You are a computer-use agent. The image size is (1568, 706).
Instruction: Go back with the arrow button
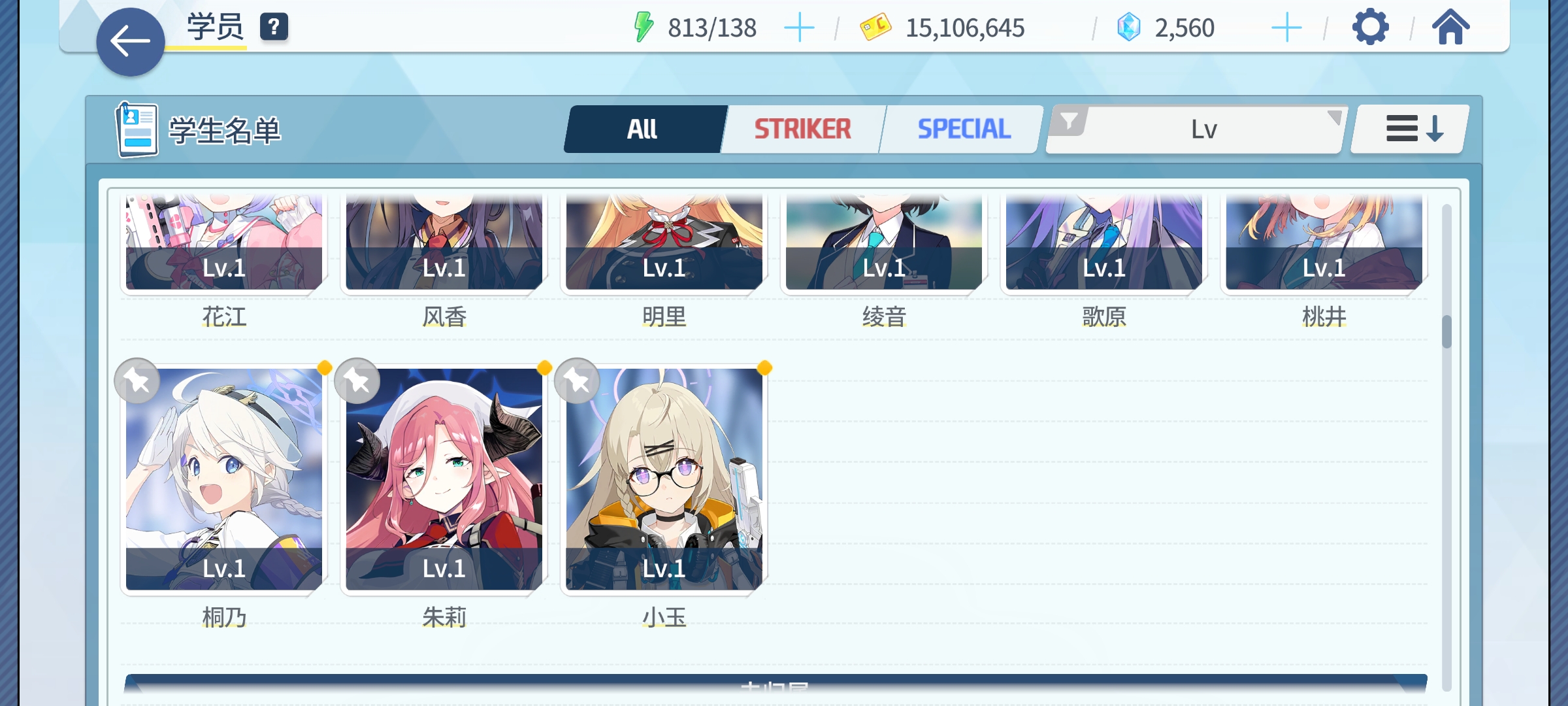tap(131, 42)
